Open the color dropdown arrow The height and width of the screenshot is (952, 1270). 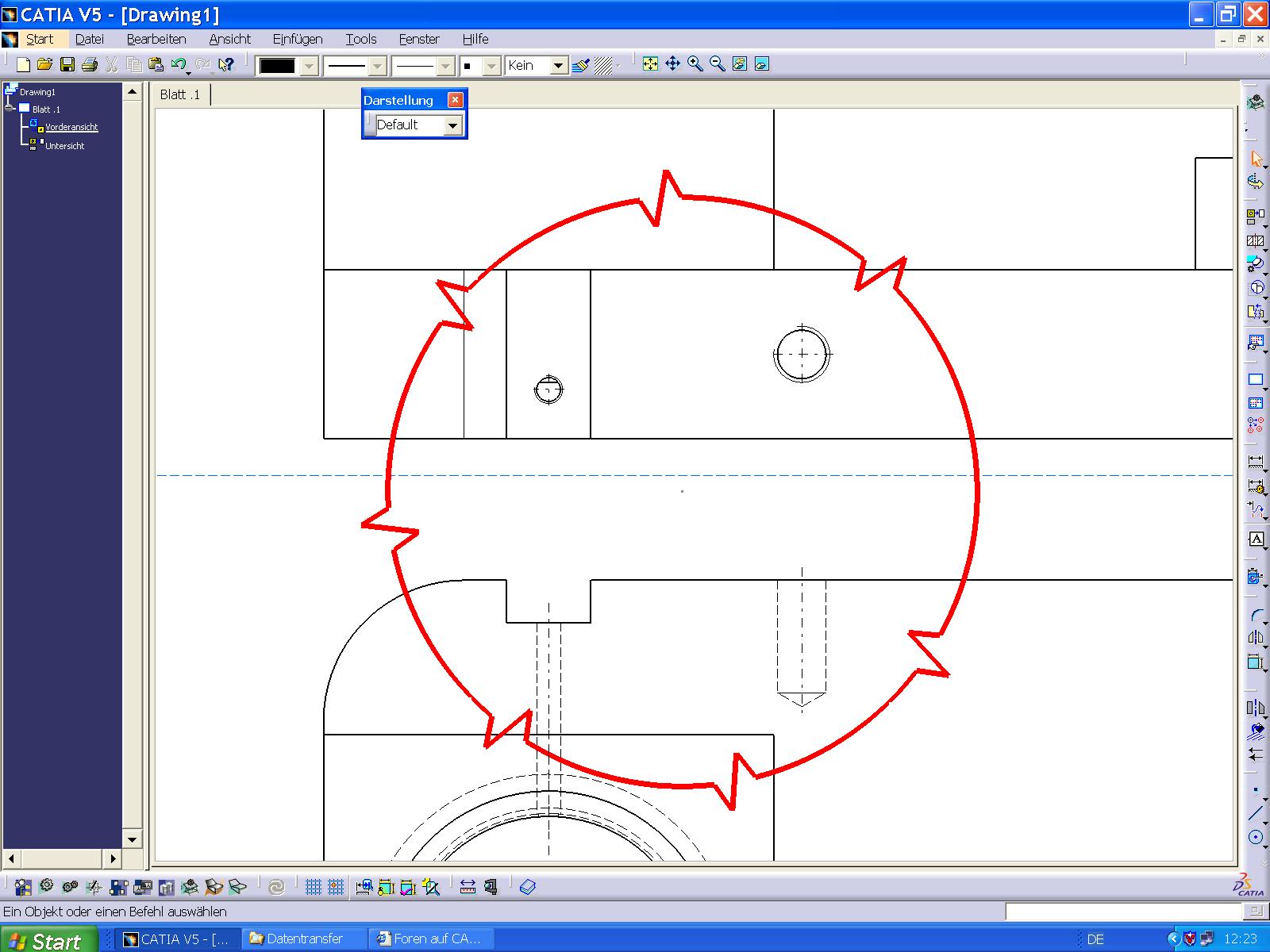pyautogui.click(x=310, y=66)
